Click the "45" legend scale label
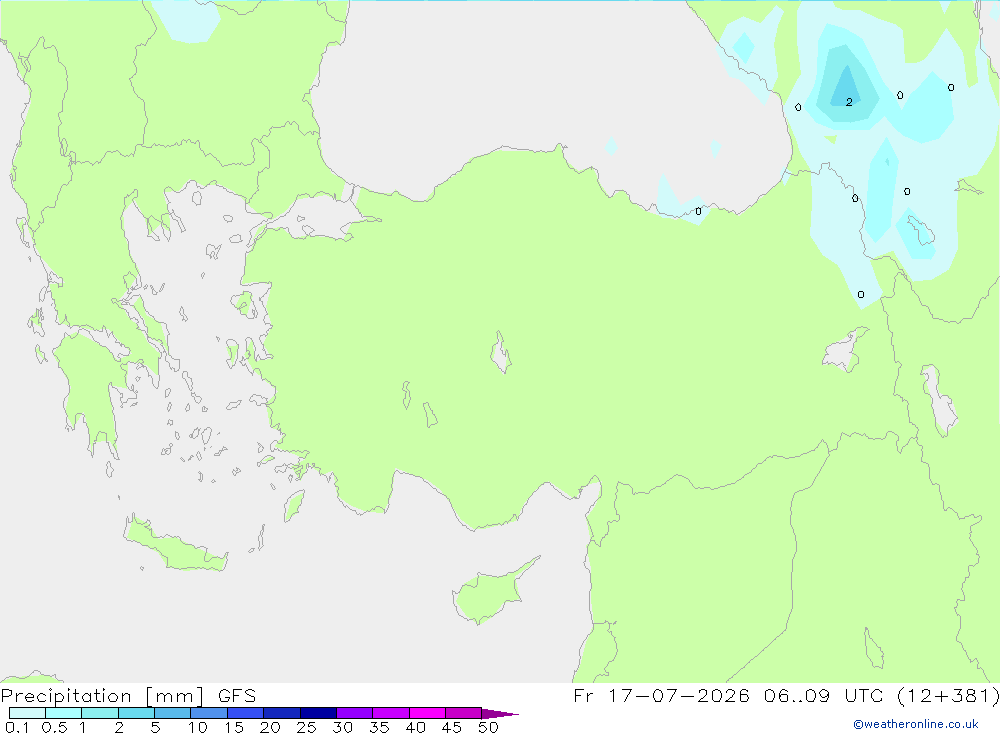The image size is (1000, 733). pyautogui.click(x=452, y=727)
